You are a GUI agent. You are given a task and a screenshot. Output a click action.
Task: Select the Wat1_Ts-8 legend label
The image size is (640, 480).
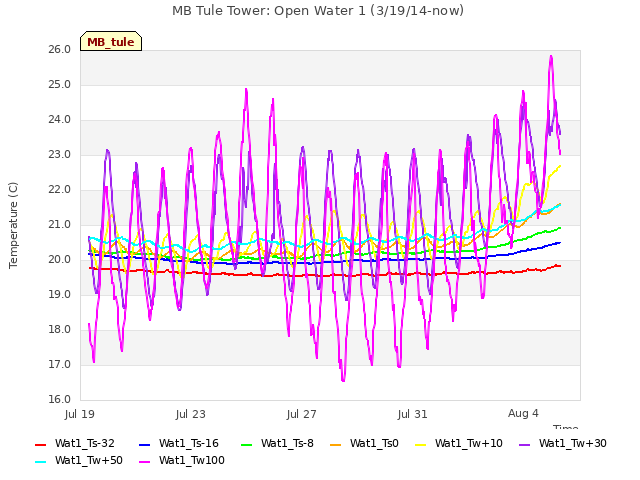[x=287, y=444]
